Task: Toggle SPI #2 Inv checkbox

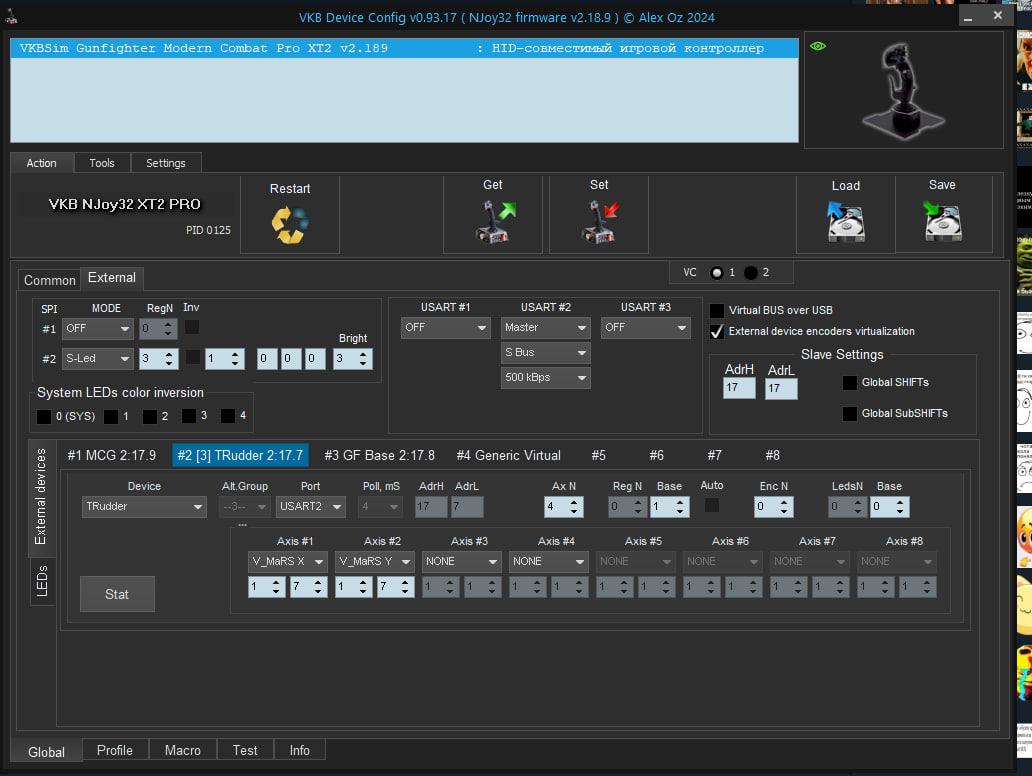Action: (193, 357)
